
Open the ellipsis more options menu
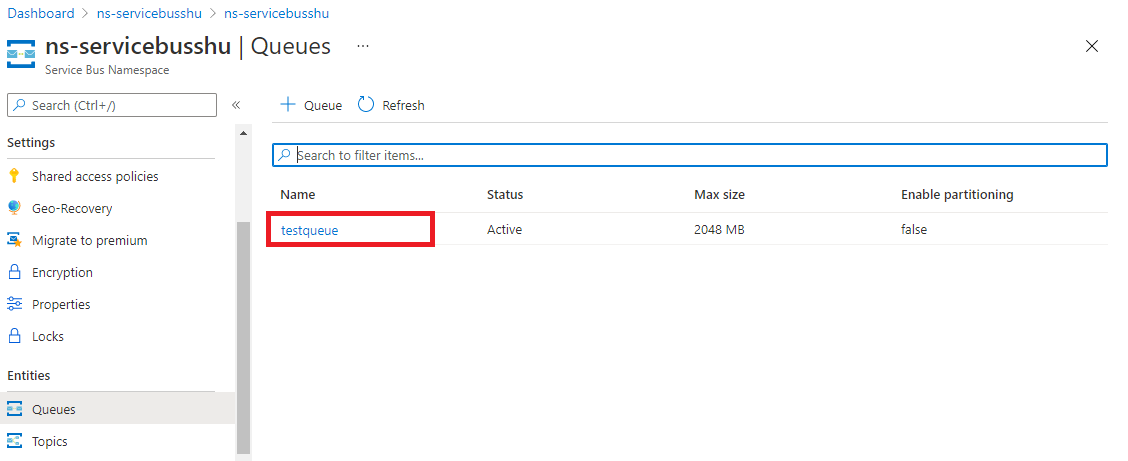pos(363,46)
